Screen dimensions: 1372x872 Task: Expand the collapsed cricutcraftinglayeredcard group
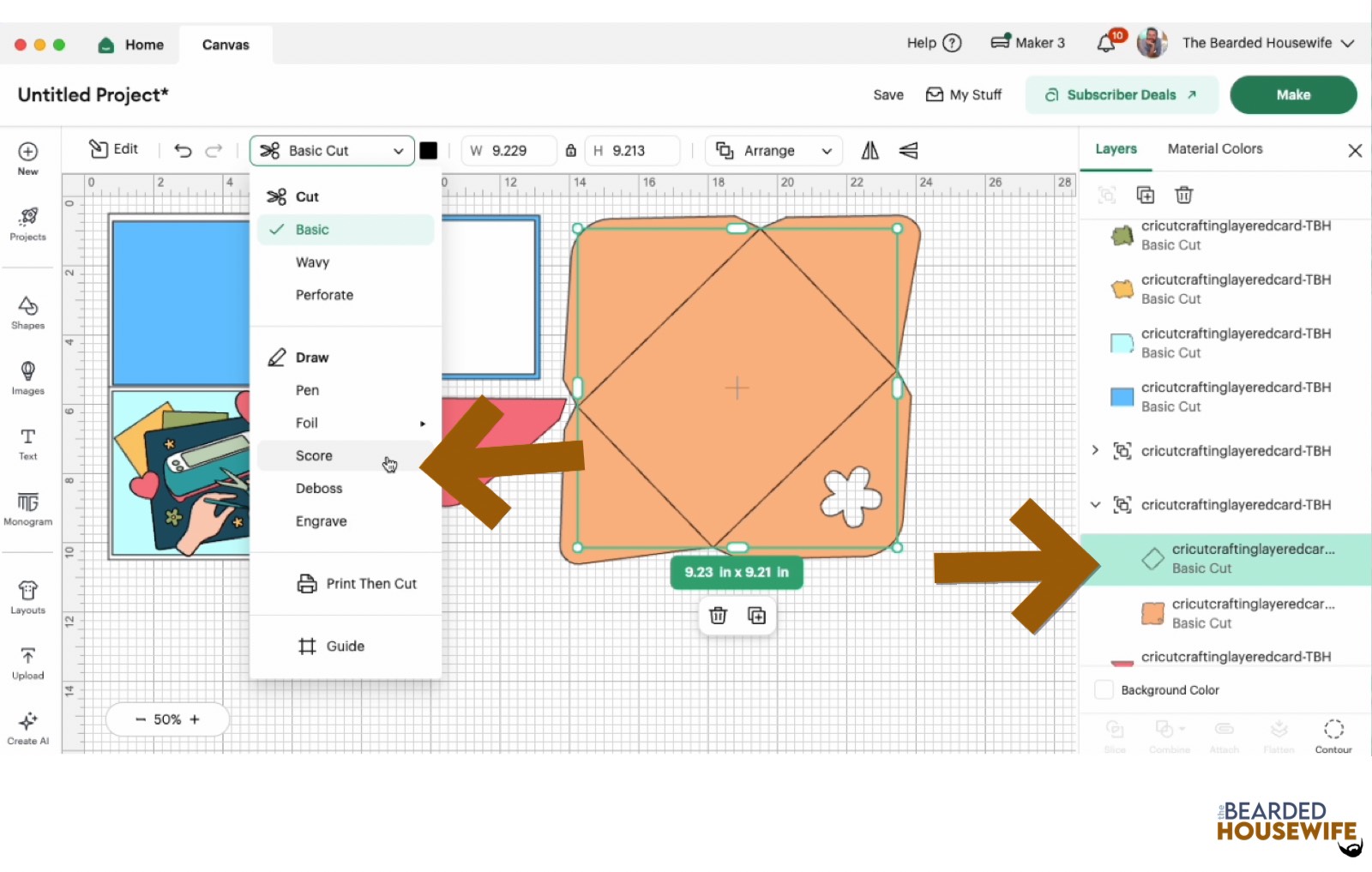(1095, 451)
